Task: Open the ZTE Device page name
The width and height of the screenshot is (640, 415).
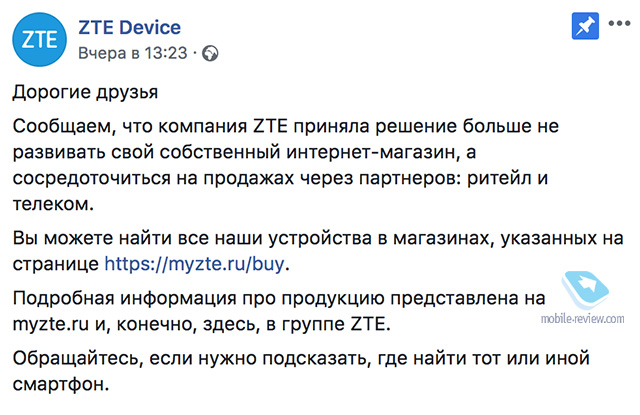Action: (129, 28)
